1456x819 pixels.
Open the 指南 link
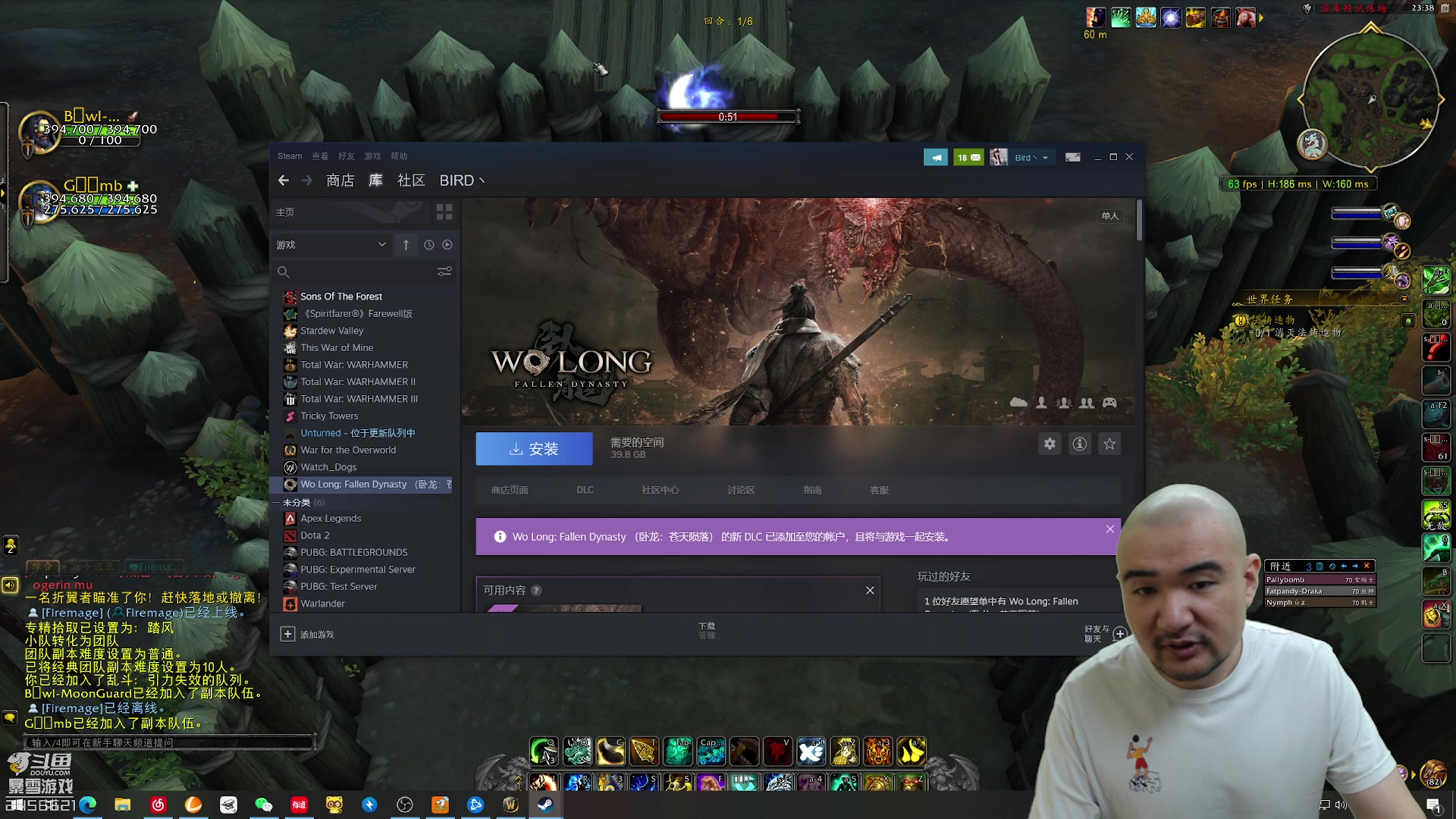coord(812,491)
